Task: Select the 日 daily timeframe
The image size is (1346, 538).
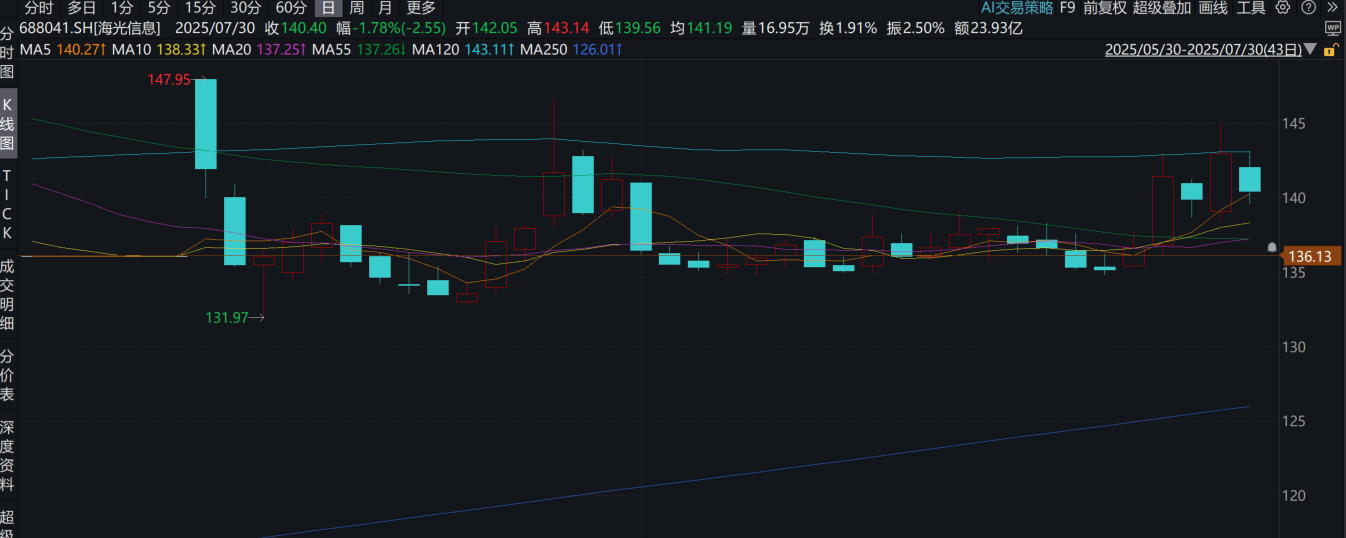Action: point(328,8)
